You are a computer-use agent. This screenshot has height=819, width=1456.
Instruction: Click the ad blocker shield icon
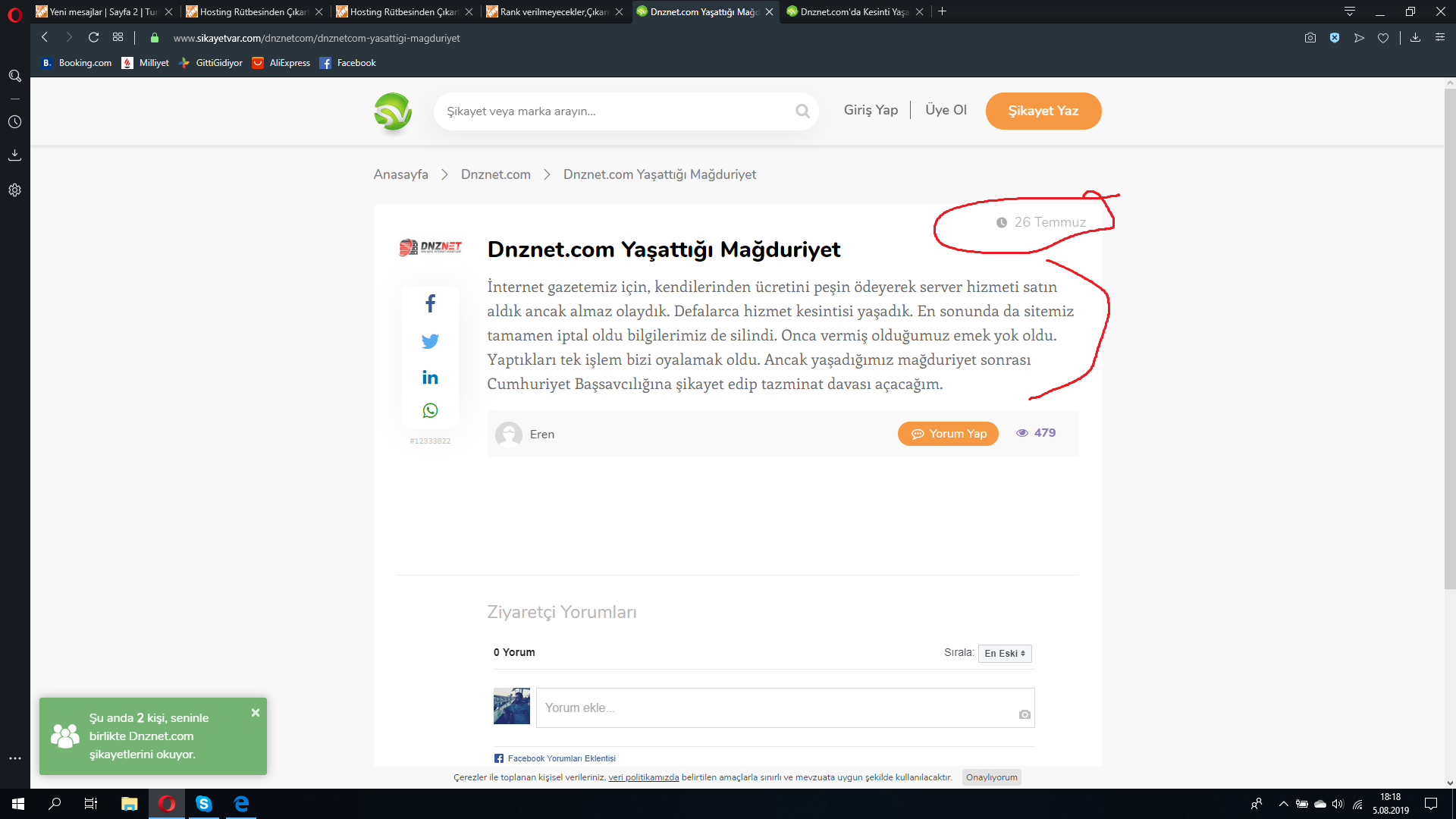coord(1335,37)
